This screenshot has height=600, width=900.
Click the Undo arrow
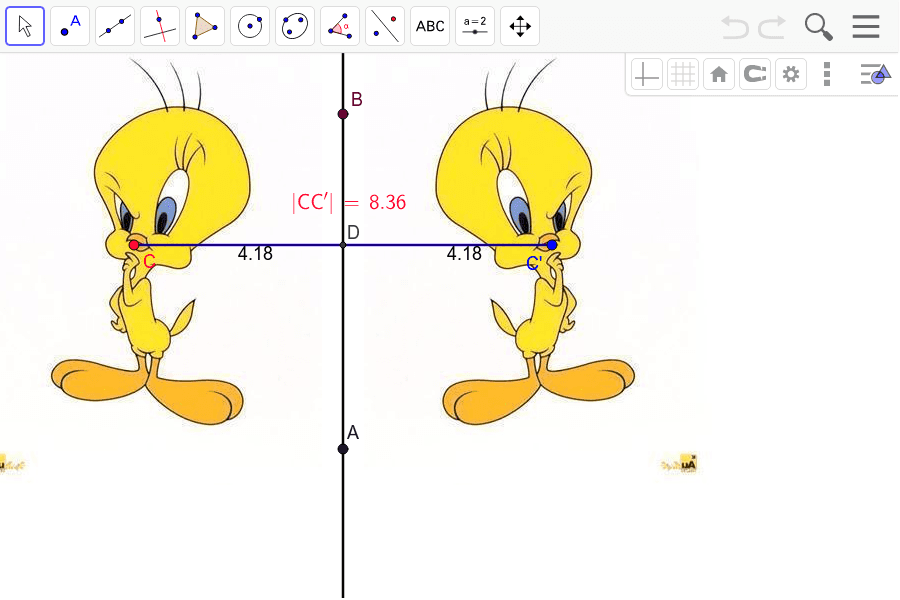pos(735,27)
